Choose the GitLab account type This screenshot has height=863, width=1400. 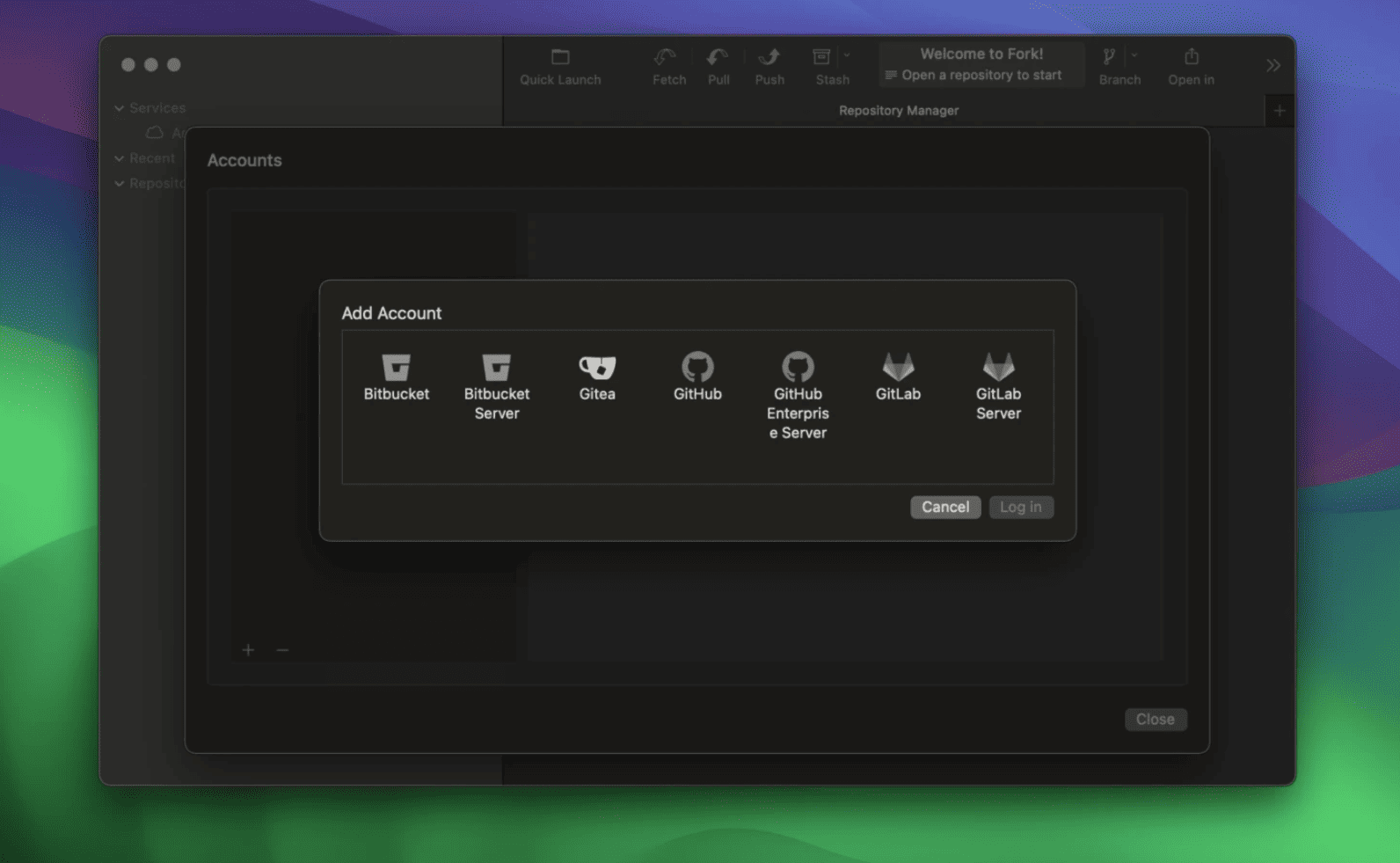(898, 377)
